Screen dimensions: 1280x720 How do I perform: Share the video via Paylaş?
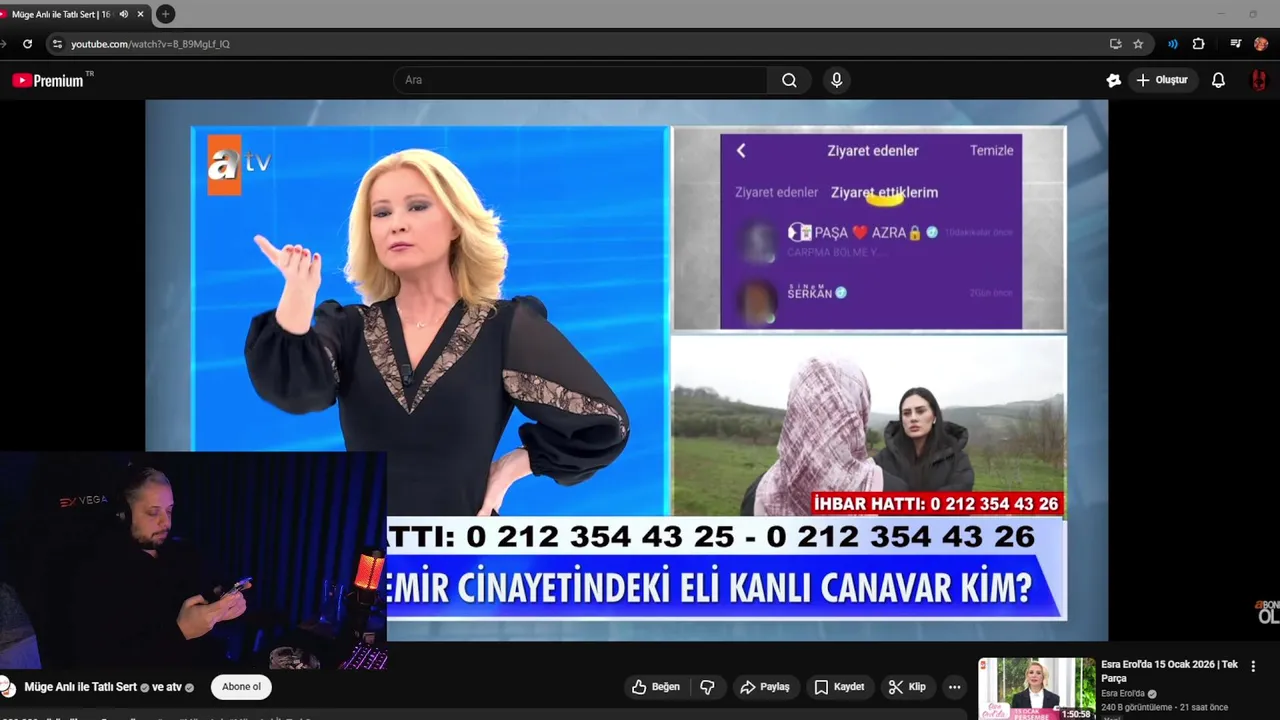point(765,687)
